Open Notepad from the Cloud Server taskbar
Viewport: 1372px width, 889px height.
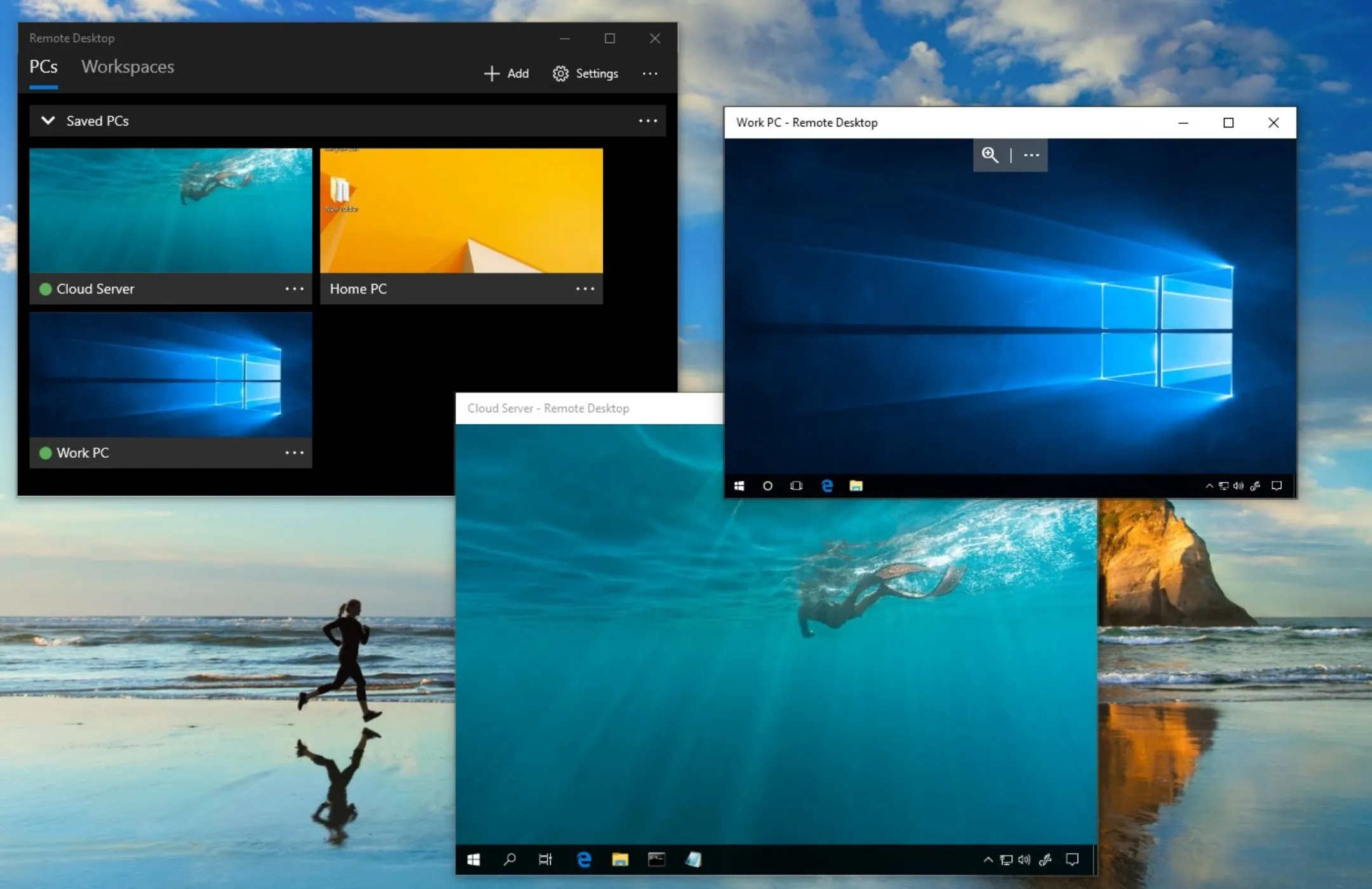[692, 859]
